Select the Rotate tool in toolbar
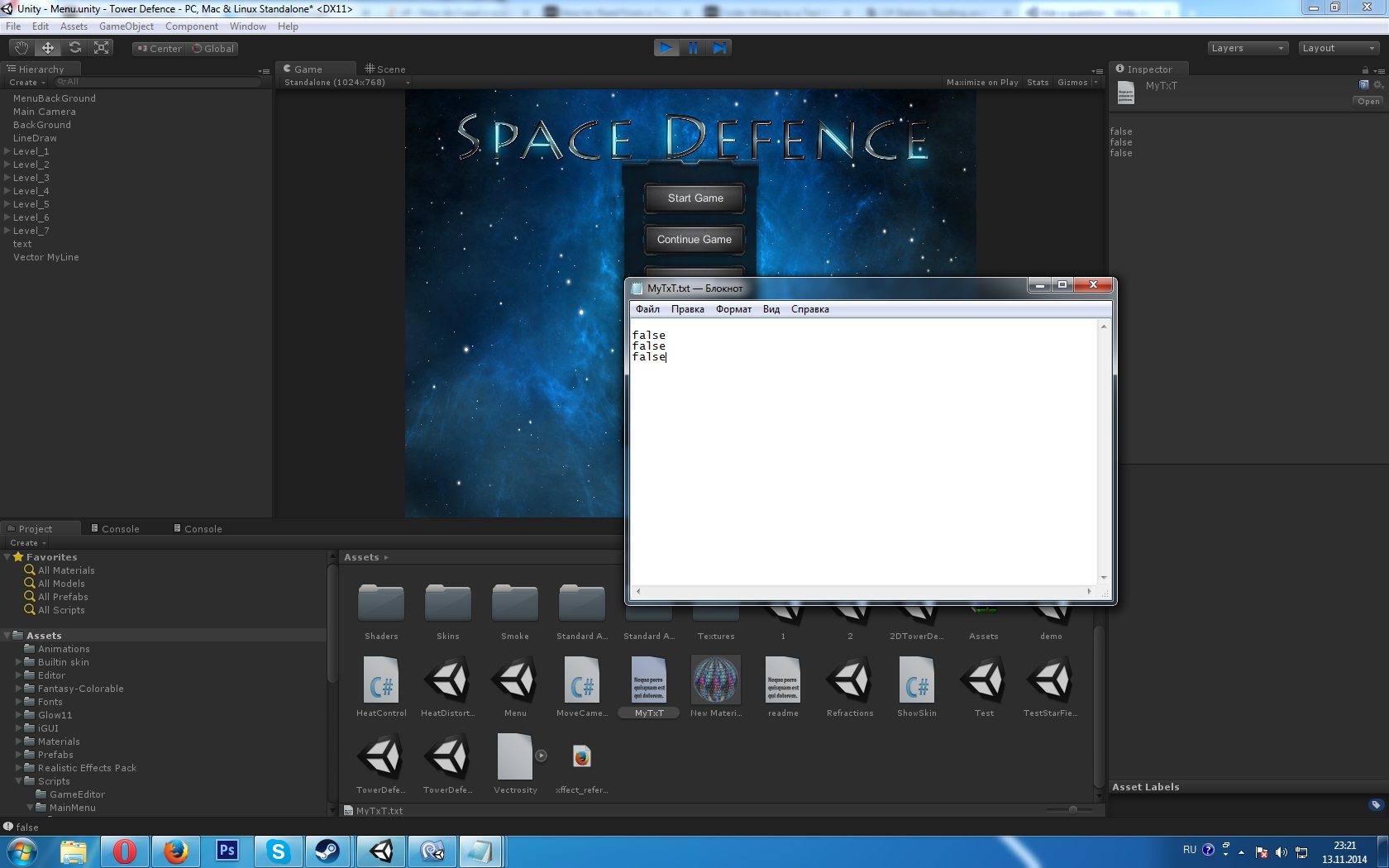1389x868 pixels. pos(75,48)
